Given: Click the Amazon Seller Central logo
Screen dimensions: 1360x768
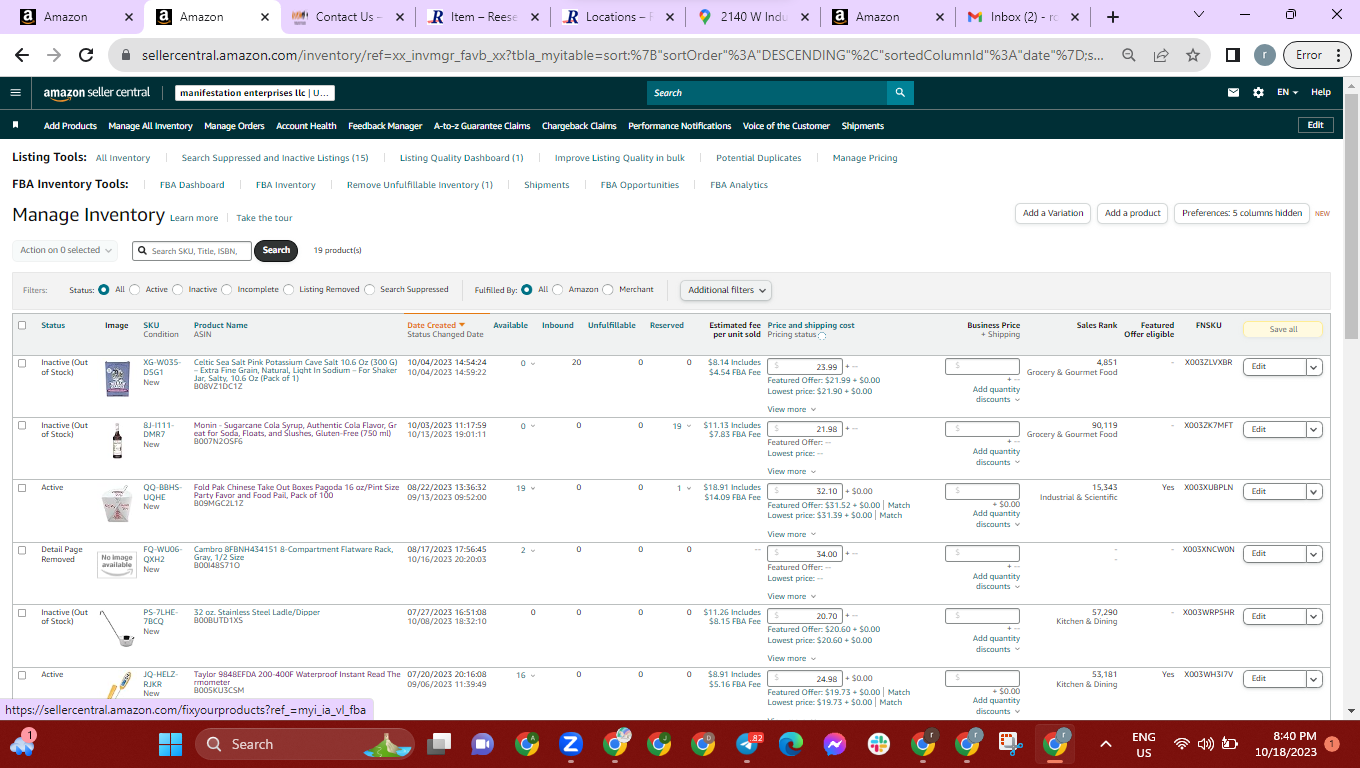Looking at the screenshot, I should (x=97, y=93).
